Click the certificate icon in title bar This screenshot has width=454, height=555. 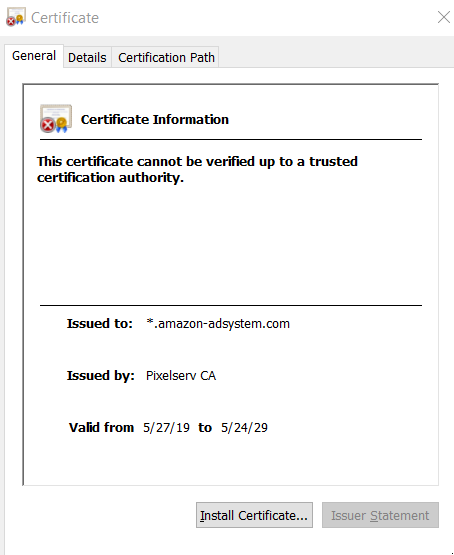click(x=16, y=17)
